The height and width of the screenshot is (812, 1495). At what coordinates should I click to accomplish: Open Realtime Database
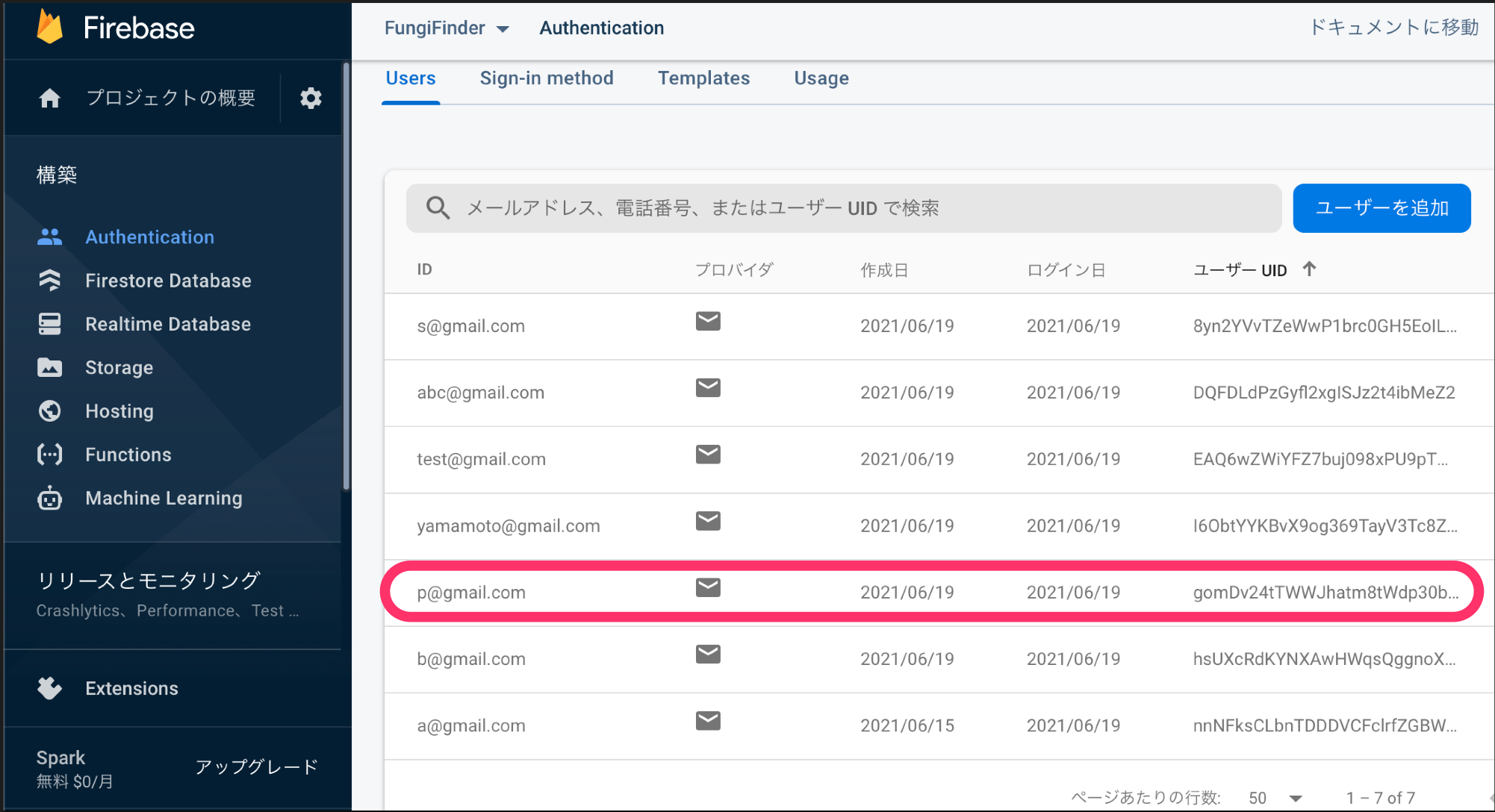[x=168, y=324]
